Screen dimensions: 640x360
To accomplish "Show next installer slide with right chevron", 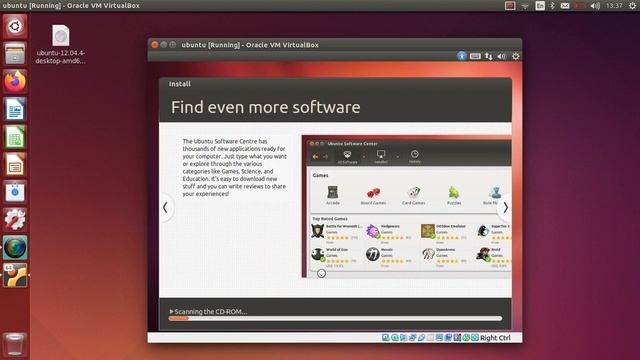I will click(x=505, y=207).
